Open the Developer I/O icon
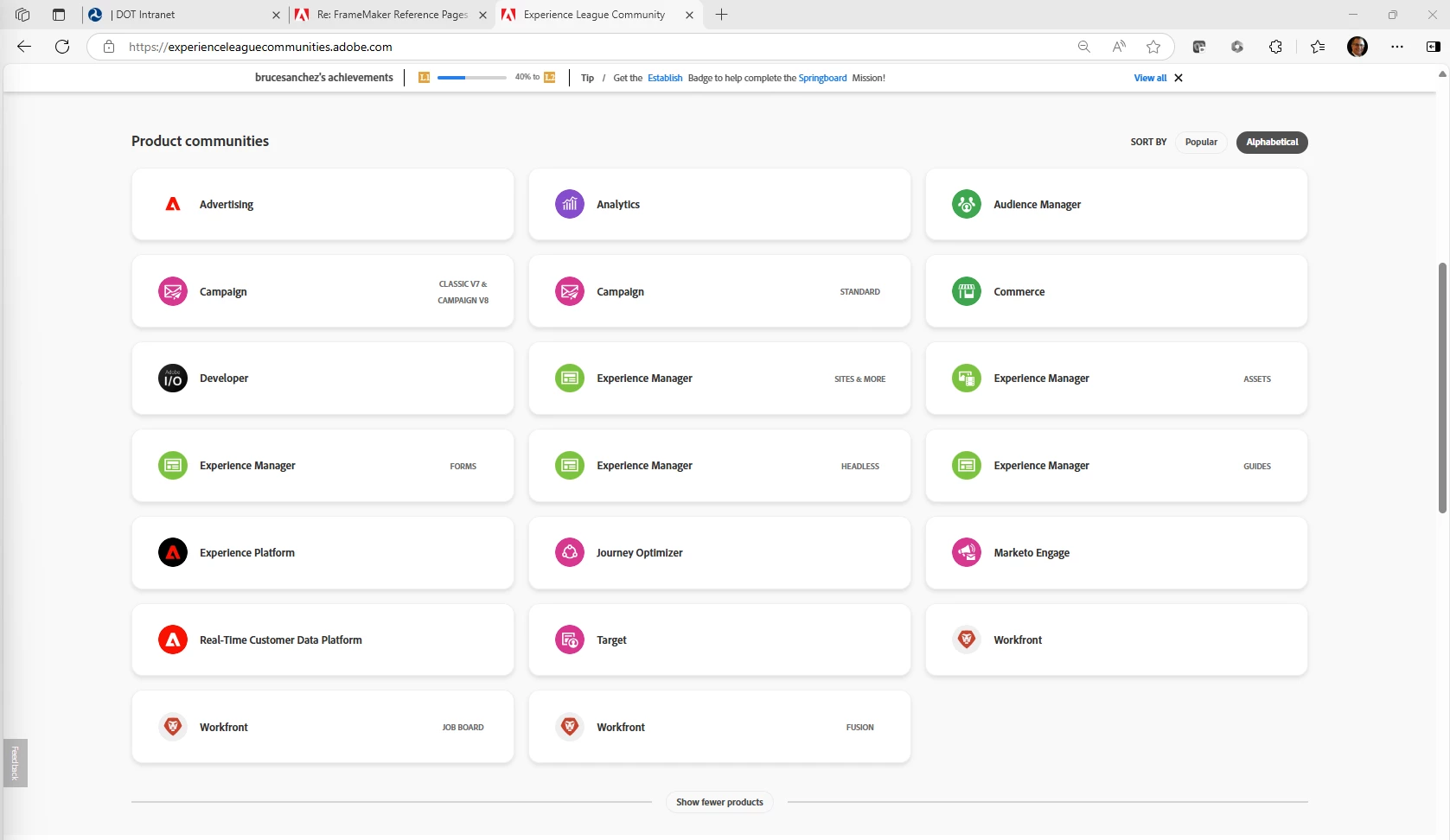The height and width of the screenshot is (840, 1450). click(x=173, y=379)
